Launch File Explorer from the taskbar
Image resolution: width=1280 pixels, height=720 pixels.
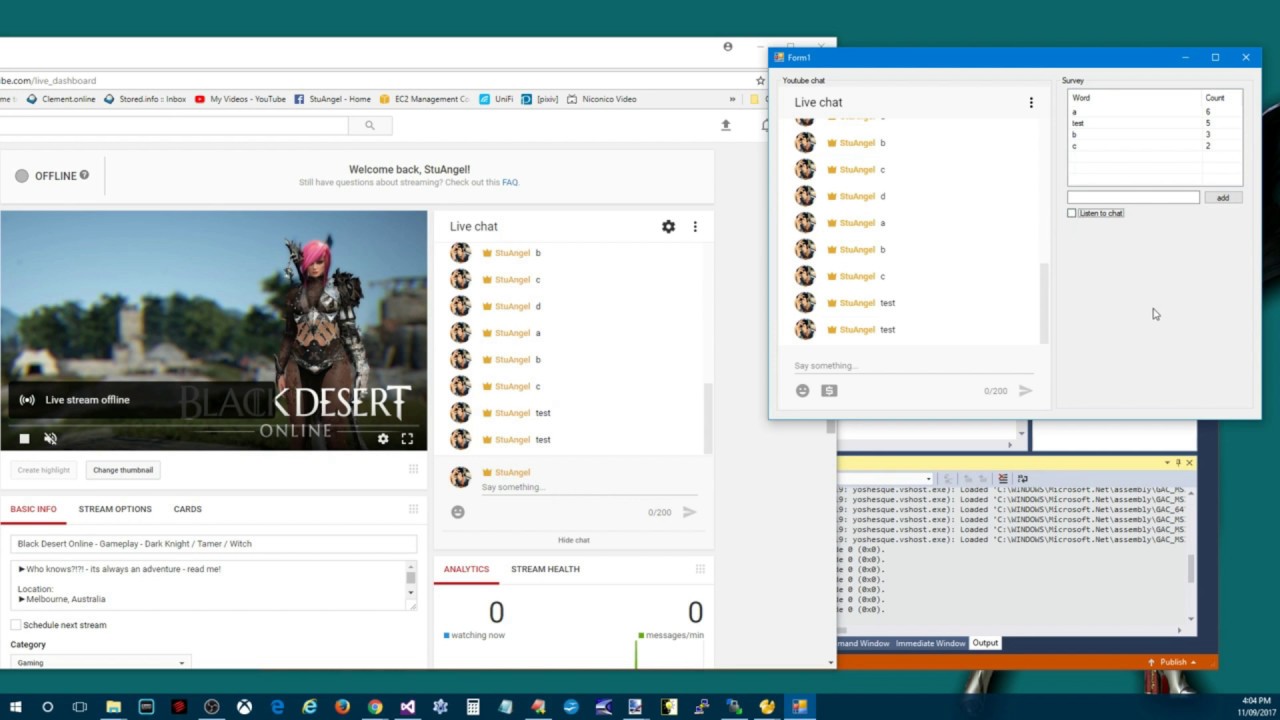tap(113, 707)
